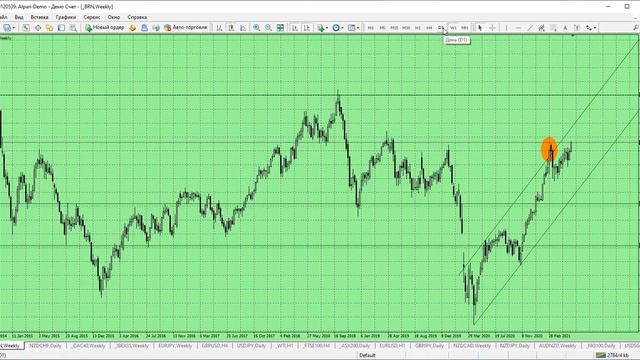640x360 pixels.
Task: Open the Вставка menu
Action: click(39, 17)
